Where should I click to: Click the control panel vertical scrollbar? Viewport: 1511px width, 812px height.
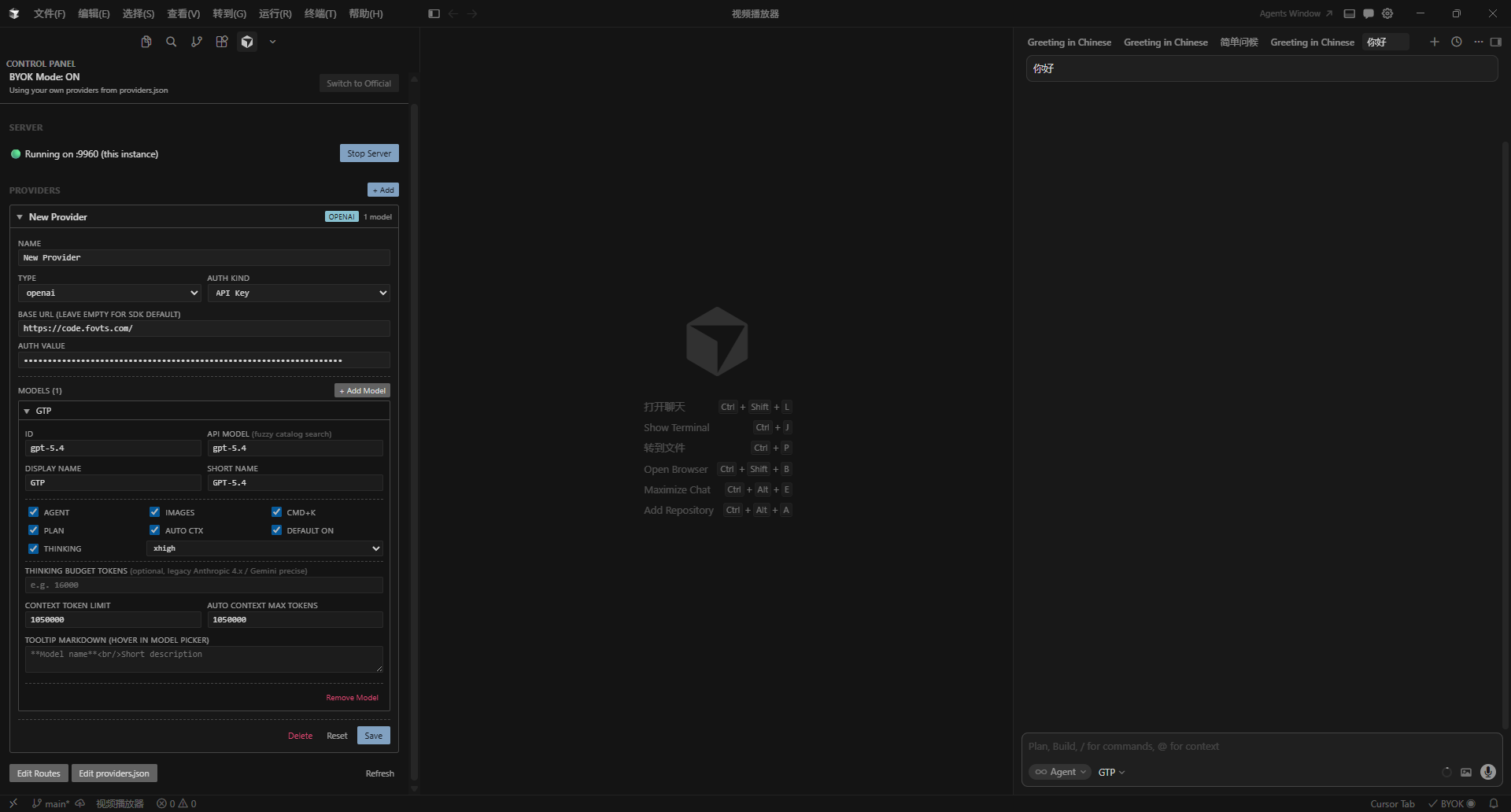414,441
